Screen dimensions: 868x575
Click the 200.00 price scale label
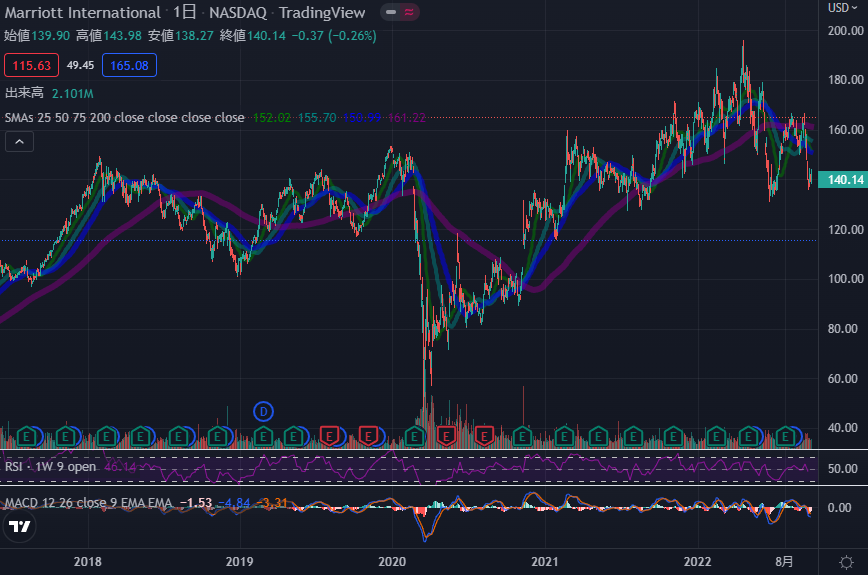(x=845, y=31)
